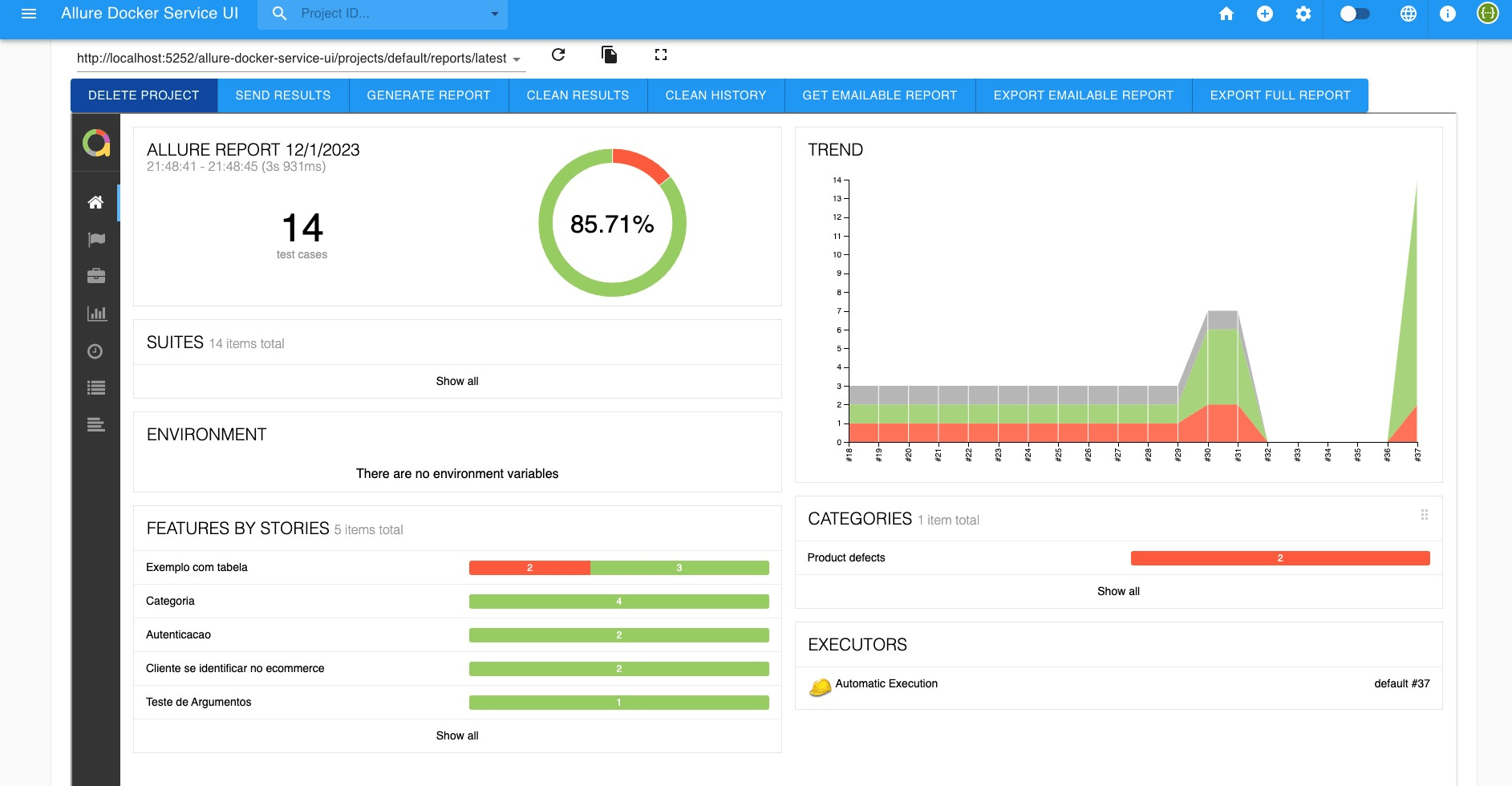The height and width of the screenshot is (786, 1512).
Task: Click green passed bar of Exemplo com tabela
Action: [679, 568]
